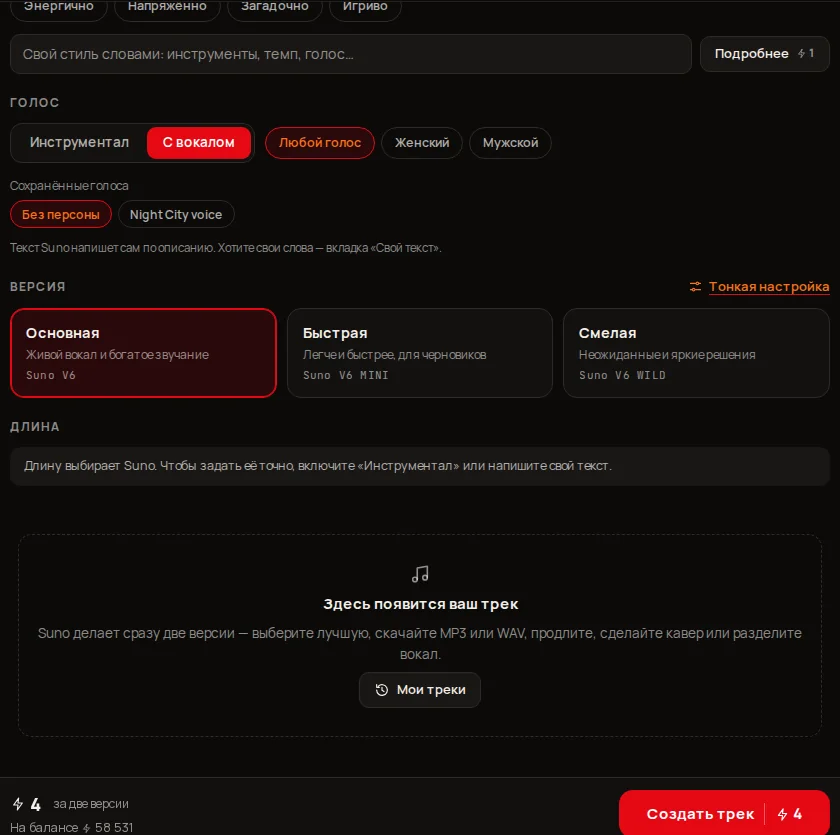Viewport: 840px width, 835px height.
Task: Click the heading "Здесь появится ваш трек"
Action: (x=421, y=604)
